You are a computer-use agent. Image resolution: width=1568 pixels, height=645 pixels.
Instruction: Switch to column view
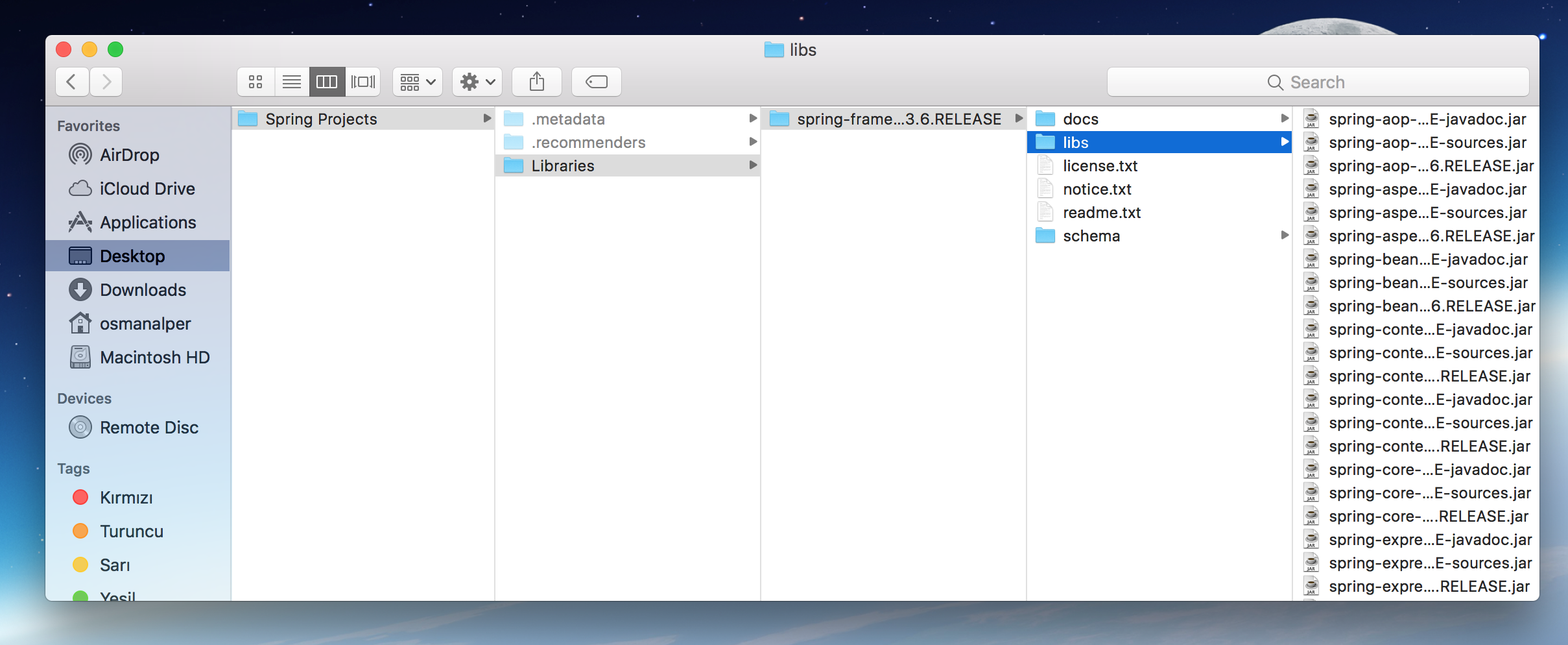327,82
